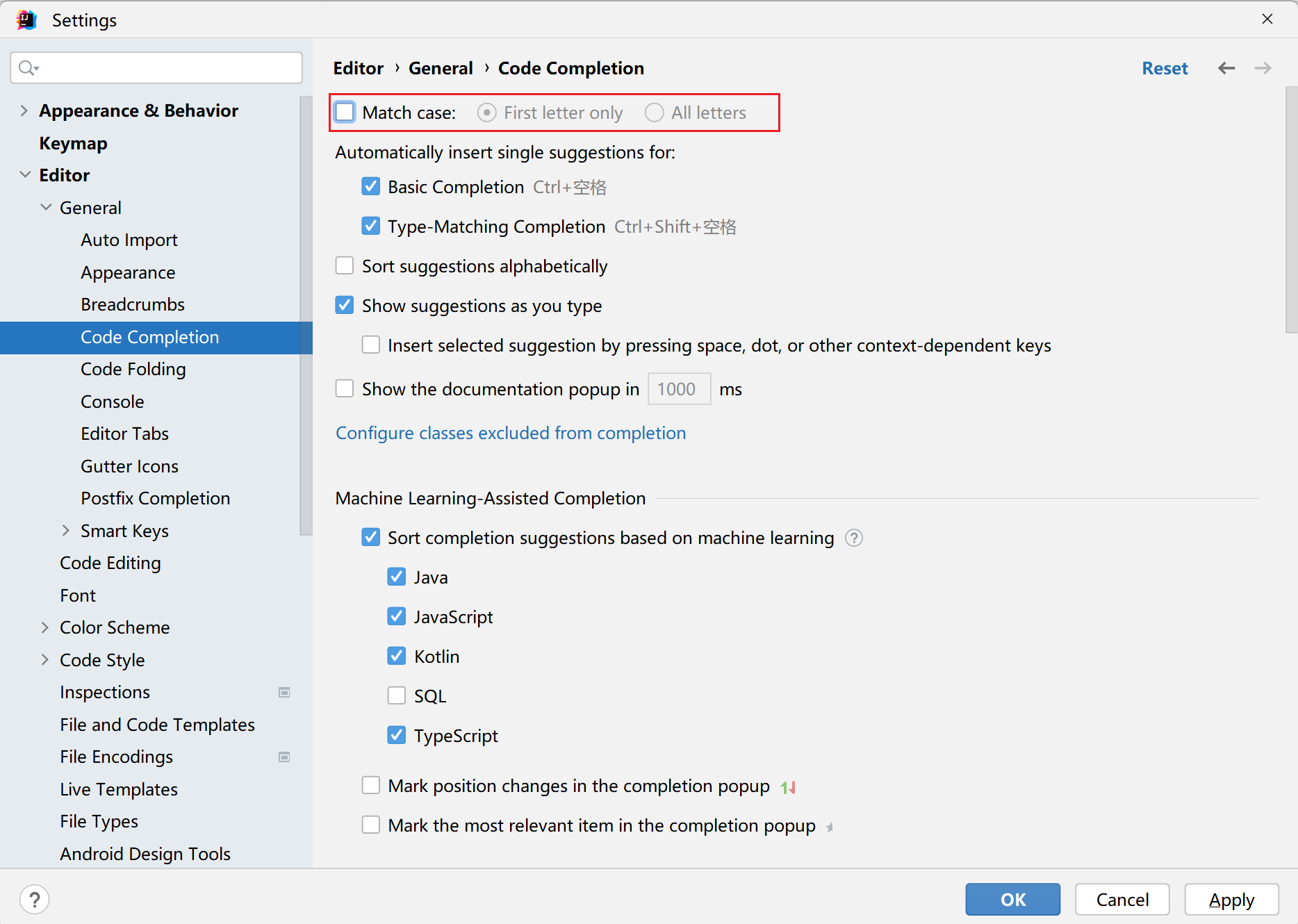Click the File Encodings project-level settings icon
The width and height of the screenshot is (1298, 924).
[284, 757]
